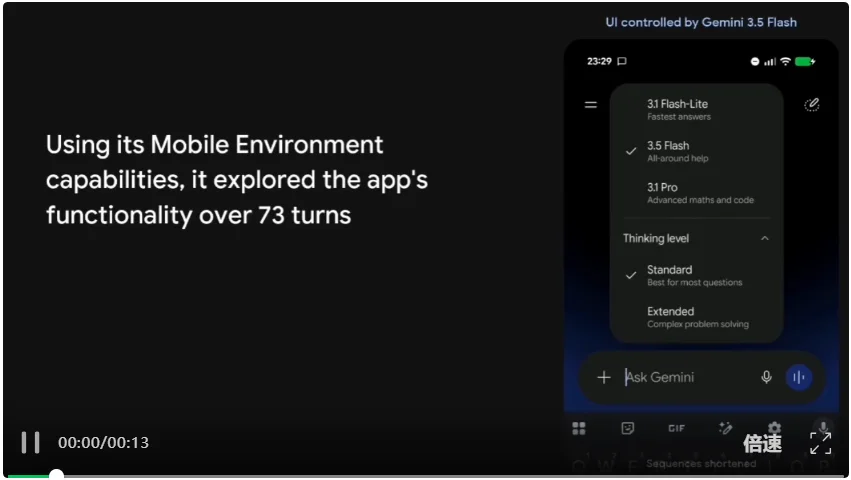Viewport: 851px width, 480px height.
Task: Open the hamburger menu in Gemini app
Action: click(x=590, y=104)
